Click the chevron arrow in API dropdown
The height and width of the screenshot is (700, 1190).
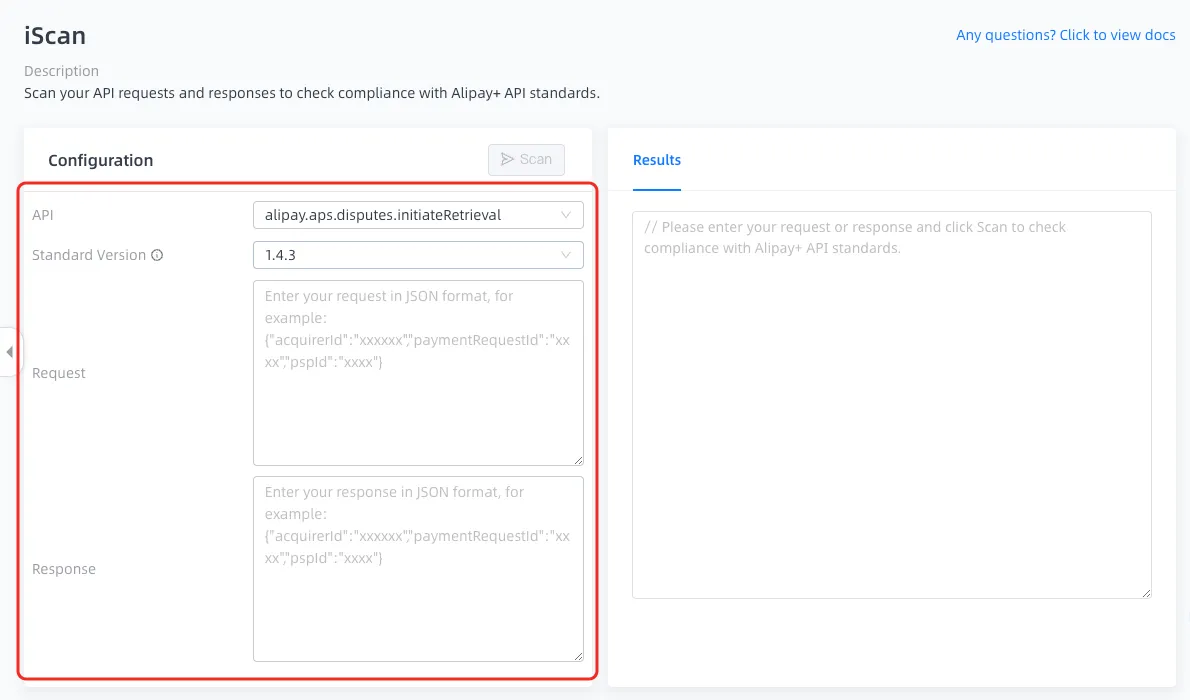(x=566, y=215)
